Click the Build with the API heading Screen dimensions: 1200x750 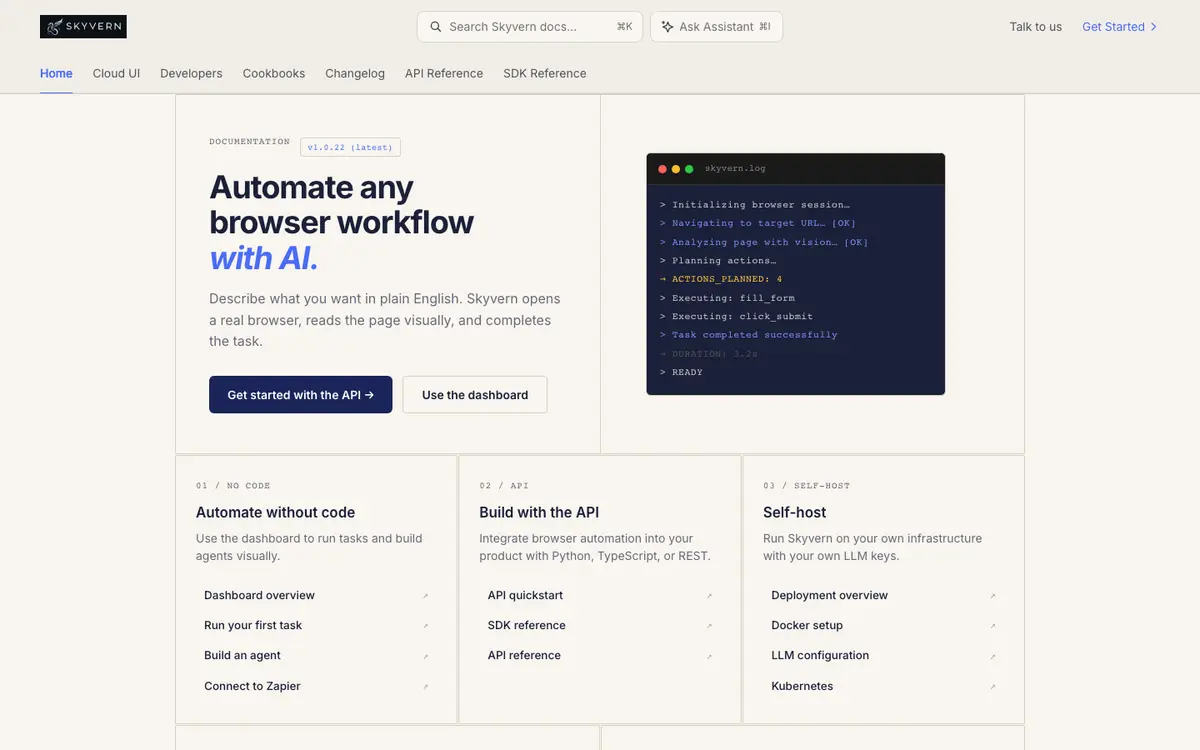tap(539, 512)
